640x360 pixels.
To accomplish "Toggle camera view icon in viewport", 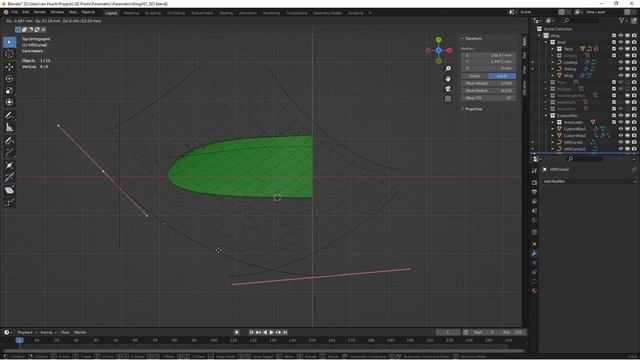I will click(448, 89).
